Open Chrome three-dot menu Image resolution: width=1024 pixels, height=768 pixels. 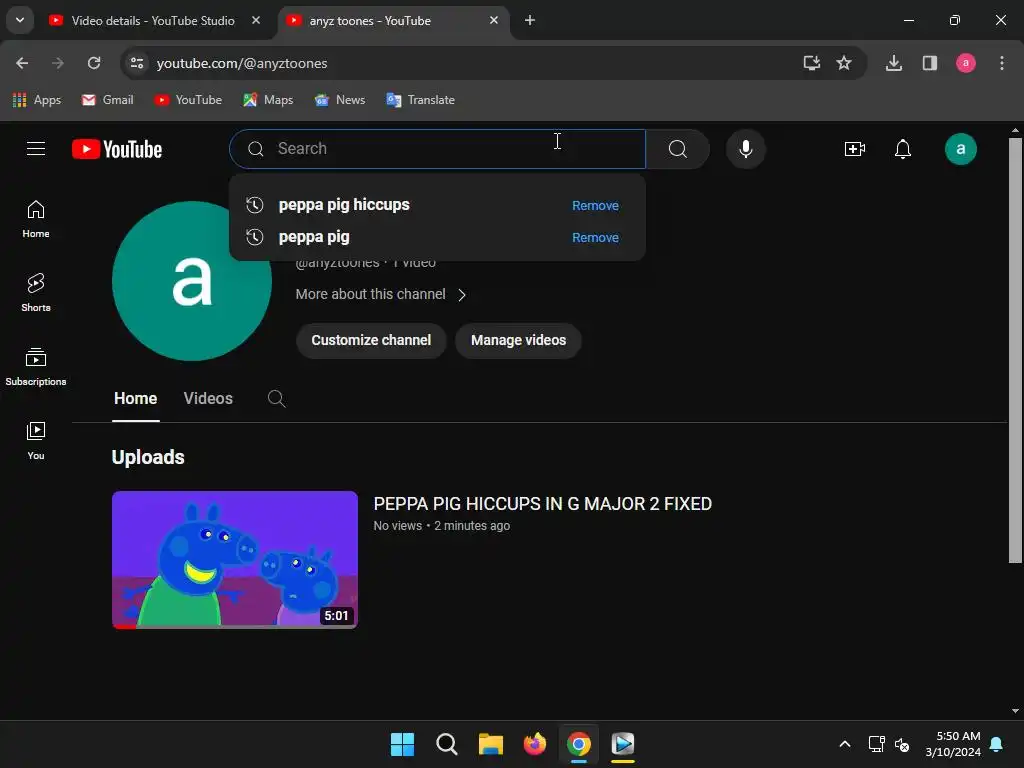pyautogui.click(x=1001, y=63)
